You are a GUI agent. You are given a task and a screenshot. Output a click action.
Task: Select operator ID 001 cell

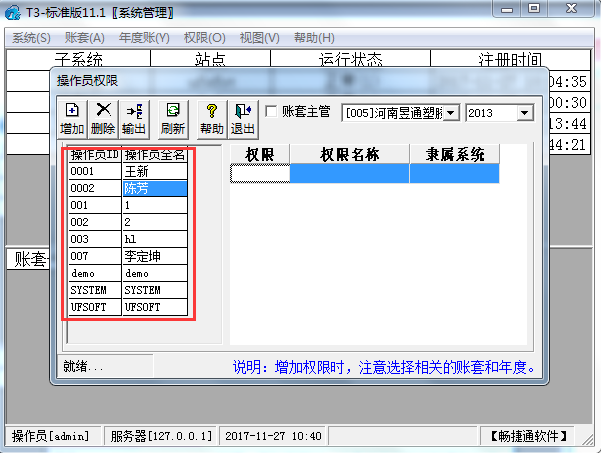coord(95,205)
